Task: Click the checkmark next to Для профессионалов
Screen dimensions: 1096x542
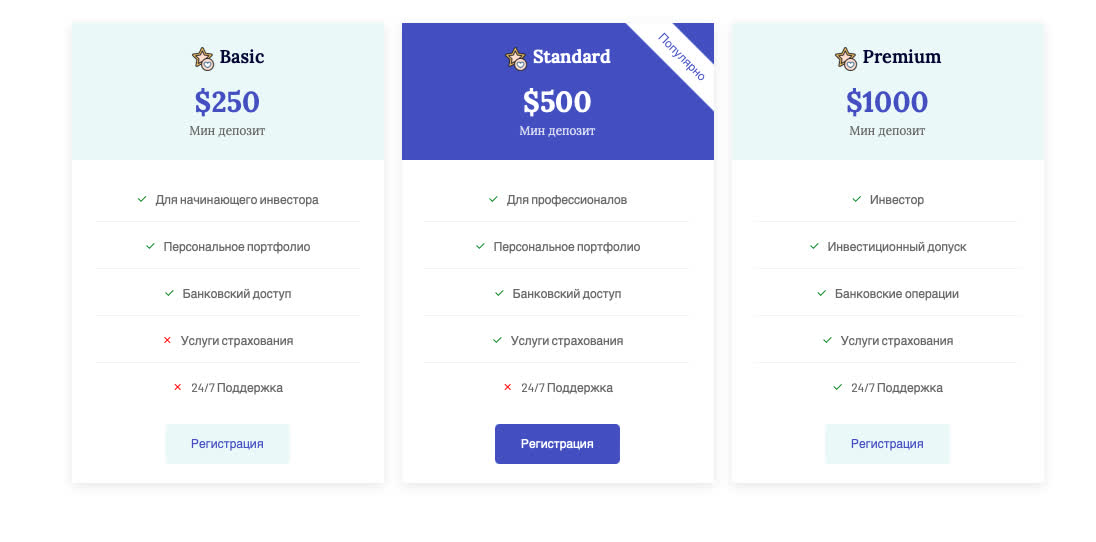Action: (x=493, y=199)
